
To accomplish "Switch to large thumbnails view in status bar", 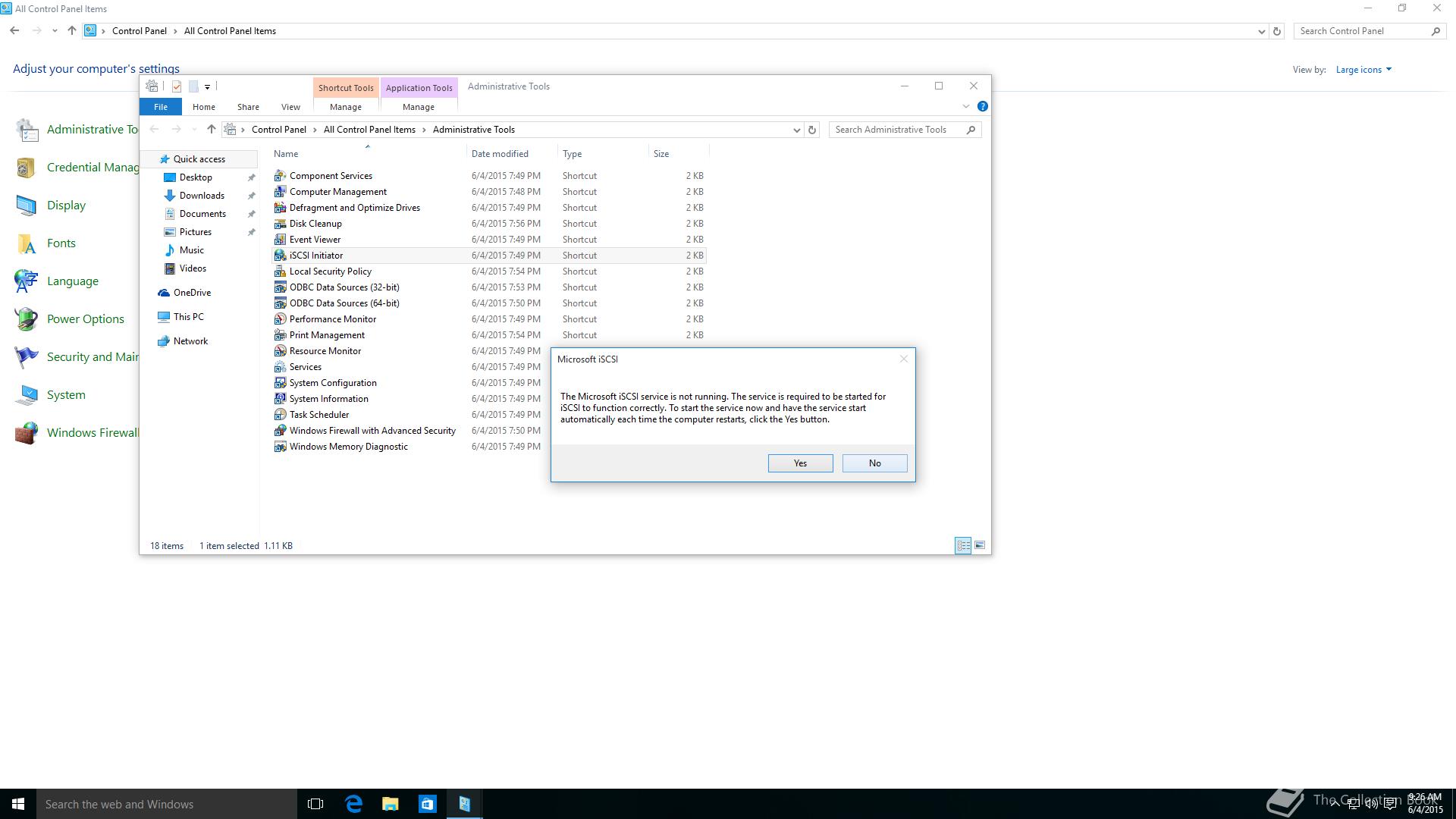I will 980,545.
